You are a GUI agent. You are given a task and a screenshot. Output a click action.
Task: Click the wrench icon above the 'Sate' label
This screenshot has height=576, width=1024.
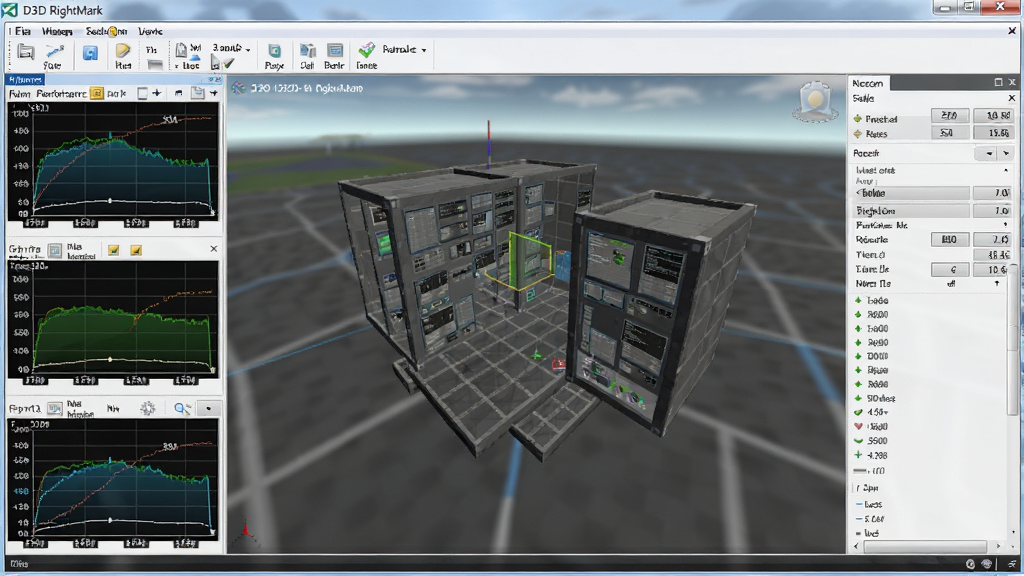tap(54, 50)
